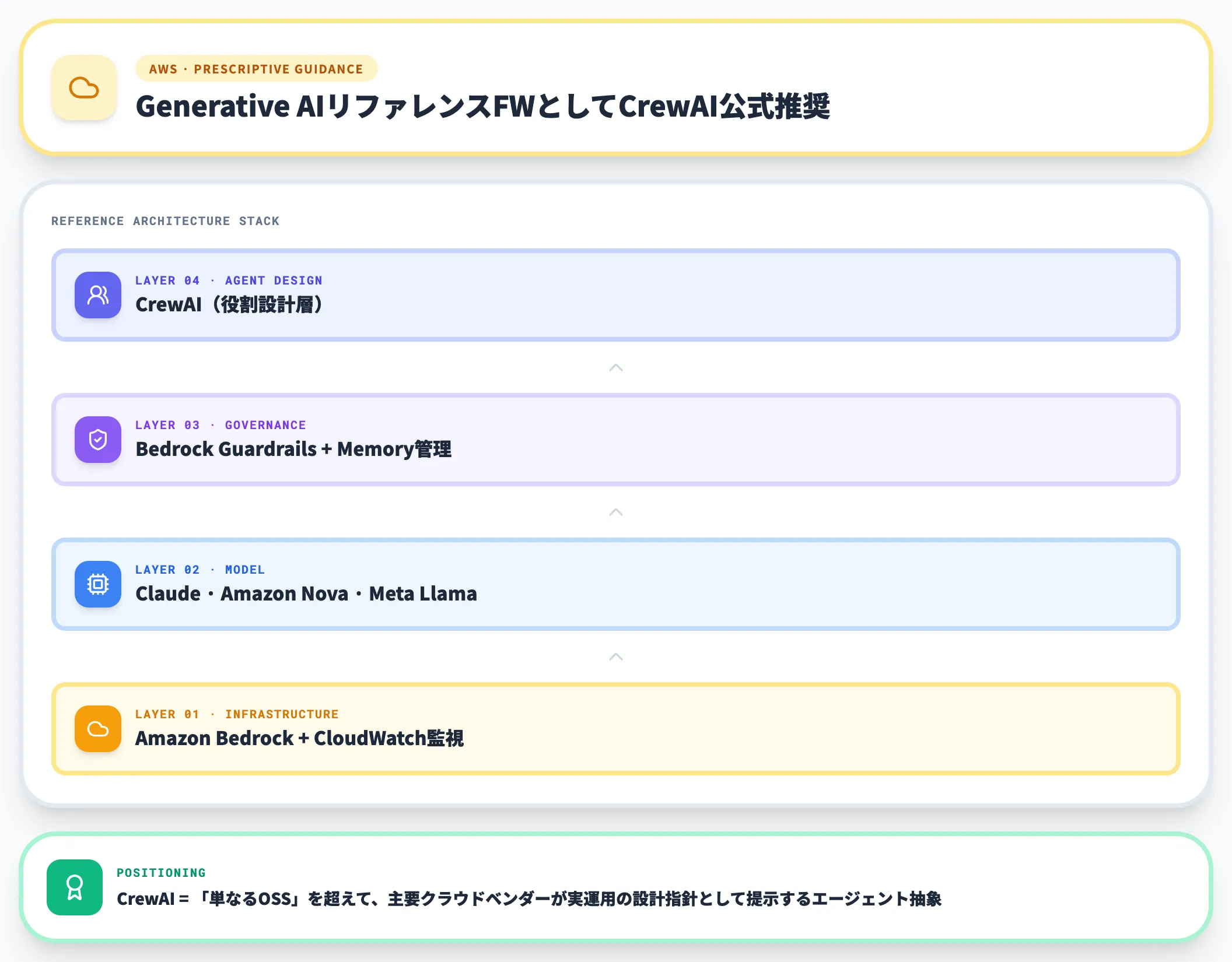Viewport: 1232px width, 962px height.
Task: Click the Reference Architecture Stack label
Action: point(165,221)
